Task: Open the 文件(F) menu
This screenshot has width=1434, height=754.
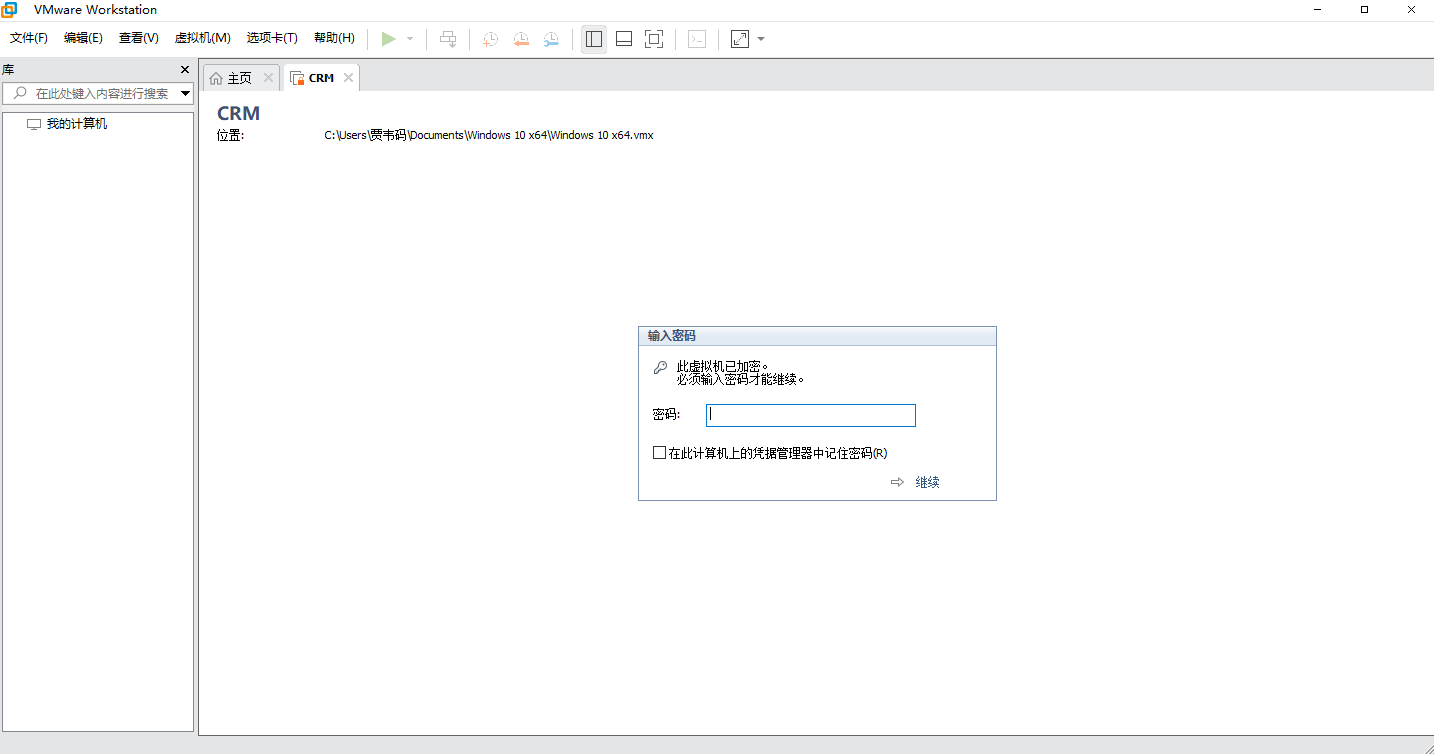Action: (29, 38)
